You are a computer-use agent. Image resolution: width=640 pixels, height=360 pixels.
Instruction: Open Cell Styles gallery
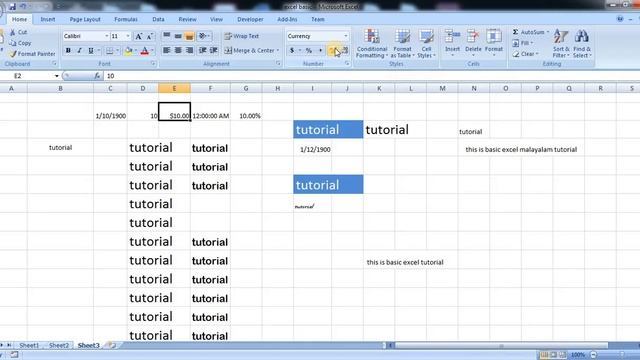click(427, 43)
